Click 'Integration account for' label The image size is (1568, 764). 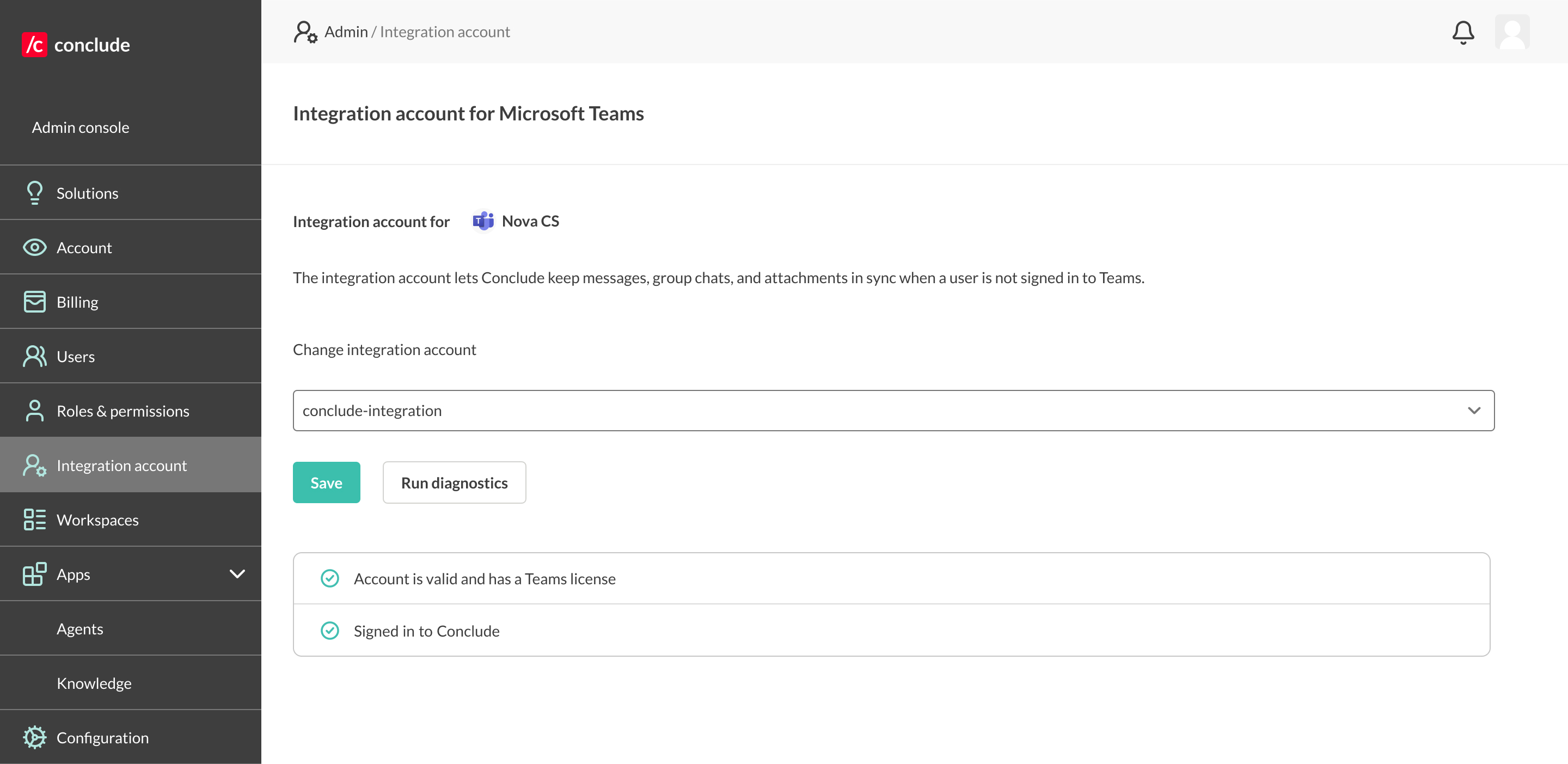click(x=371, y=222)
